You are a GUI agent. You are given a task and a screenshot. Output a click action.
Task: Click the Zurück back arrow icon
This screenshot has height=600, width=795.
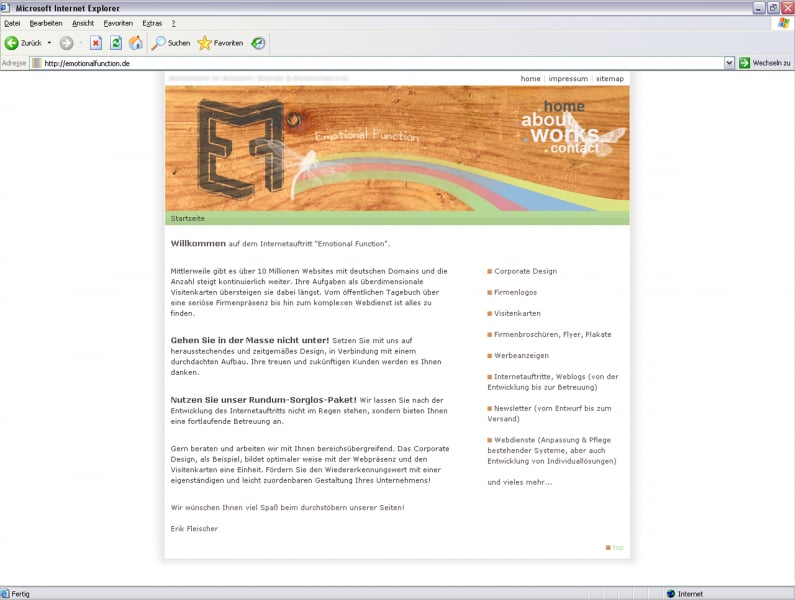[x=11, y=43]
